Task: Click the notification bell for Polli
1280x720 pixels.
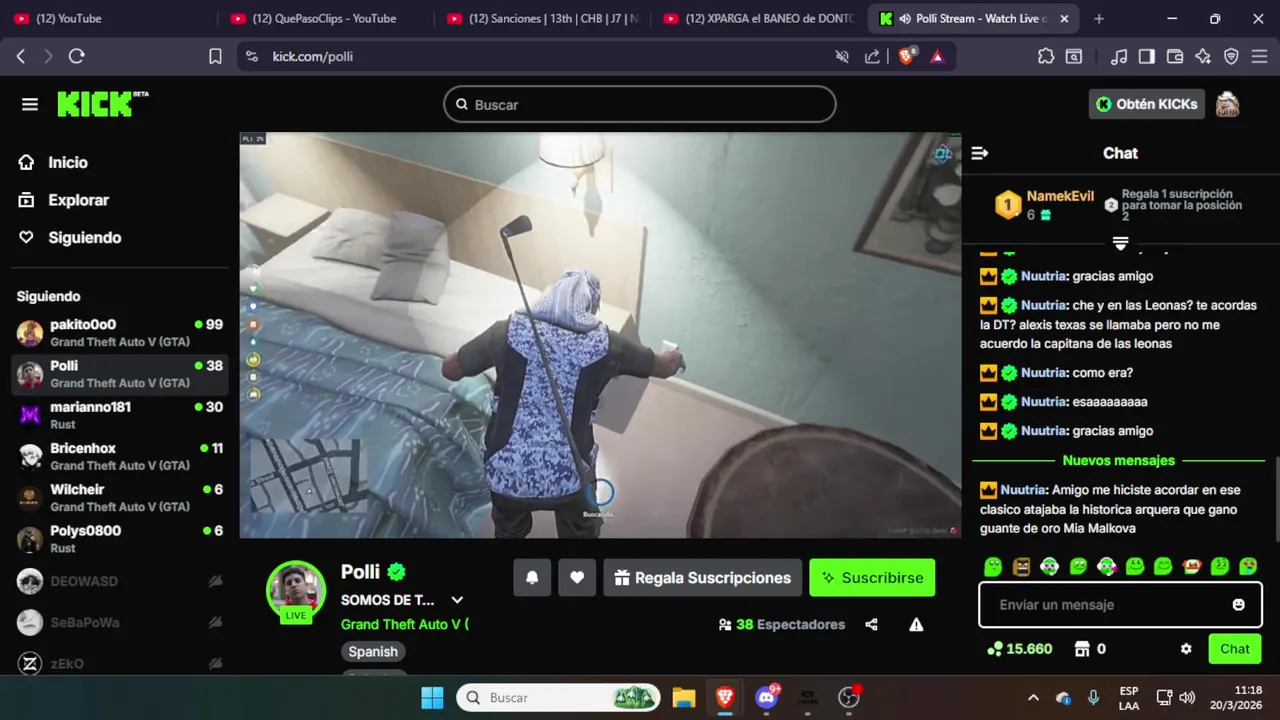Action: 532,578
